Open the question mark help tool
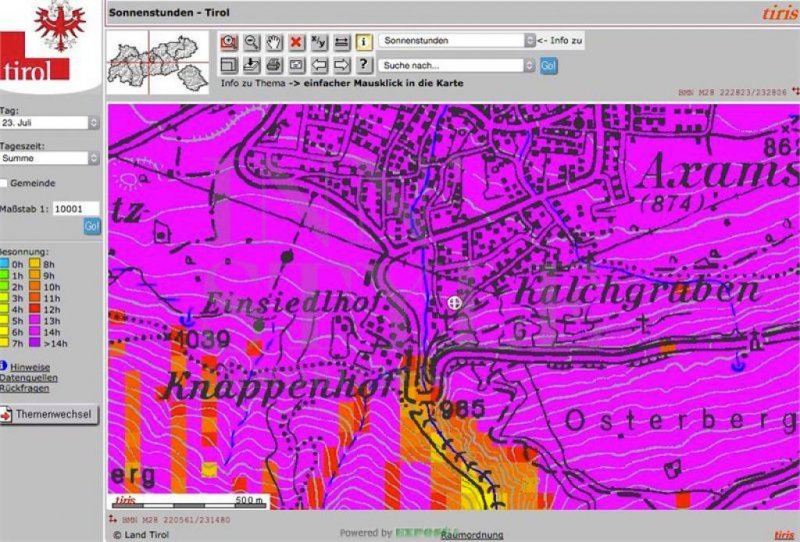Image resolution: width=800 pixels, height=542 pixels. pos(364,65)
